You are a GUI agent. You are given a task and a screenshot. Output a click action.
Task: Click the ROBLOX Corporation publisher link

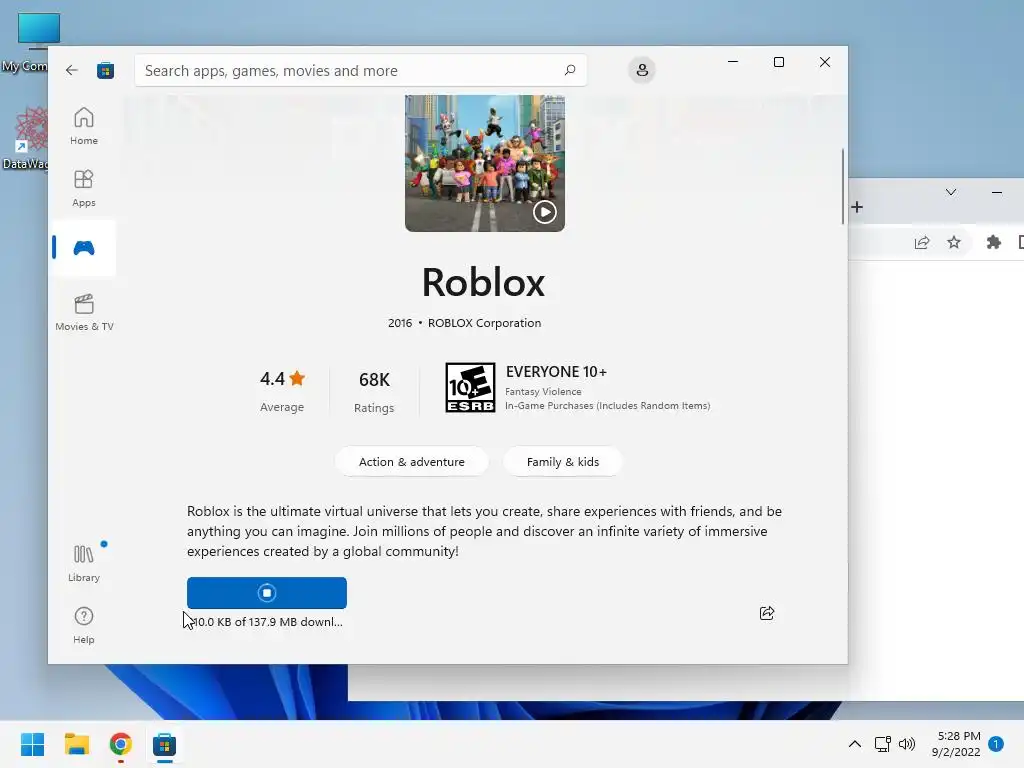(x=485, y=323)
